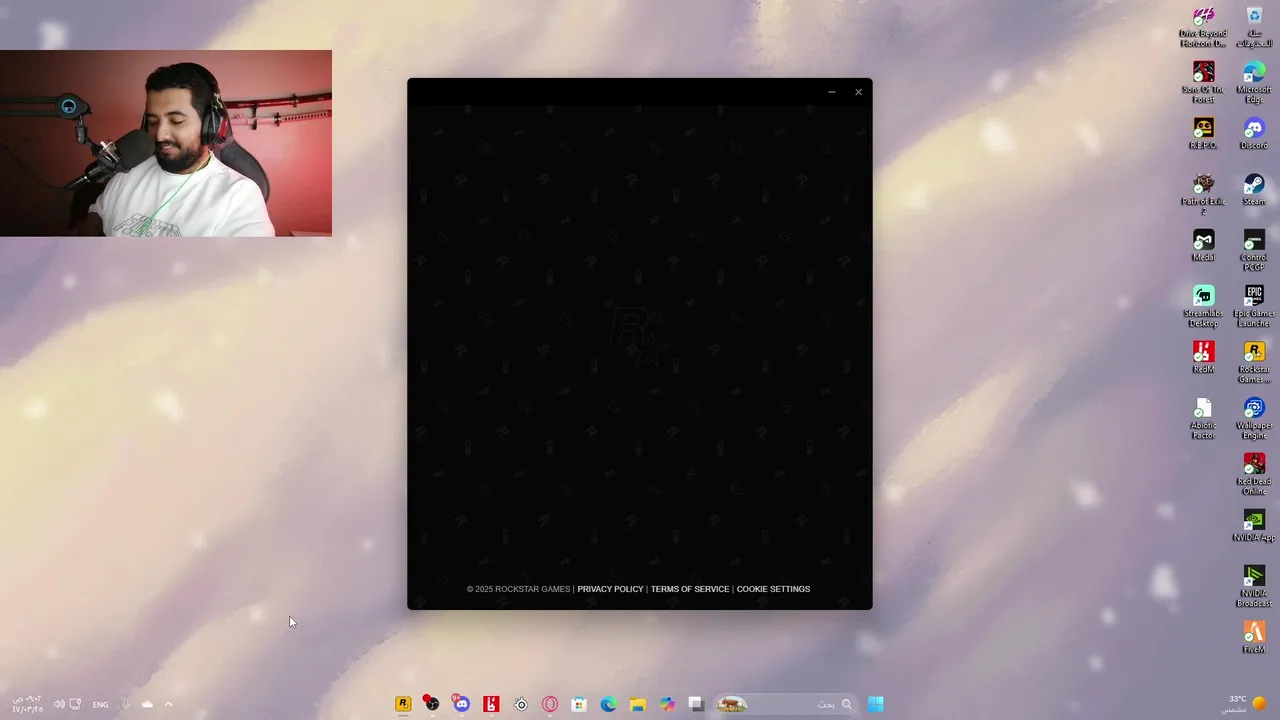The width and height of the screenshot is (1280, 720).
Task: Open the Windows Start menu
Action: tap(876, 704)
